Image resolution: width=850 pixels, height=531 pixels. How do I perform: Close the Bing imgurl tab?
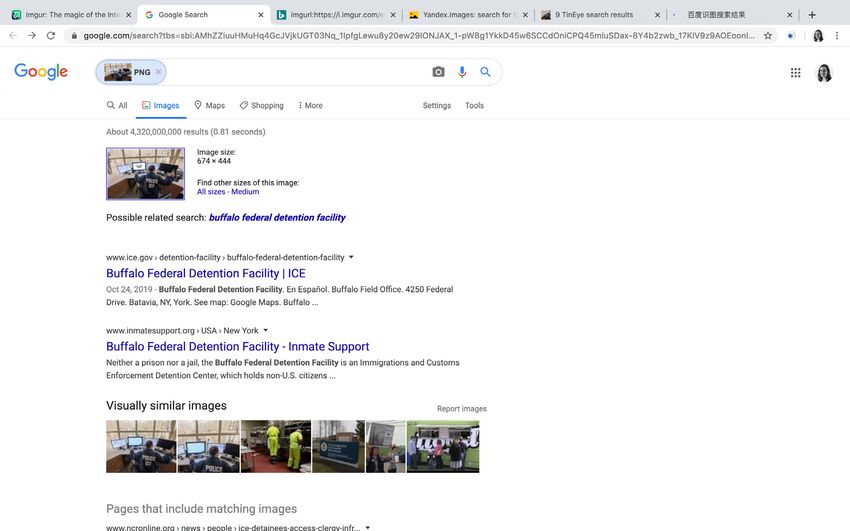[393, 15]
